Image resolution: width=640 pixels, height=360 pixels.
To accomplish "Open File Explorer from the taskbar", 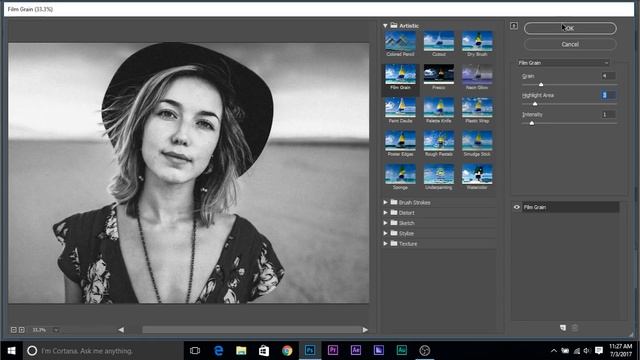I will [241, 351].
